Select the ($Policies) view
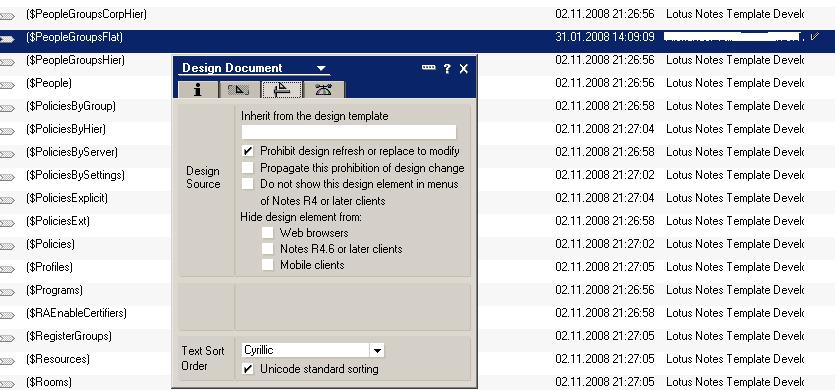The image size is (835, 390). (x=50, y=244)
